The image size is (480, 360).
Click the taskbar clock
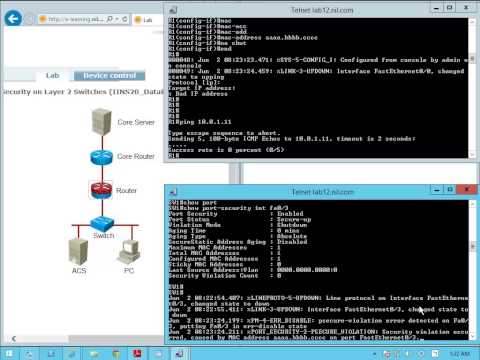click(460, 354)
